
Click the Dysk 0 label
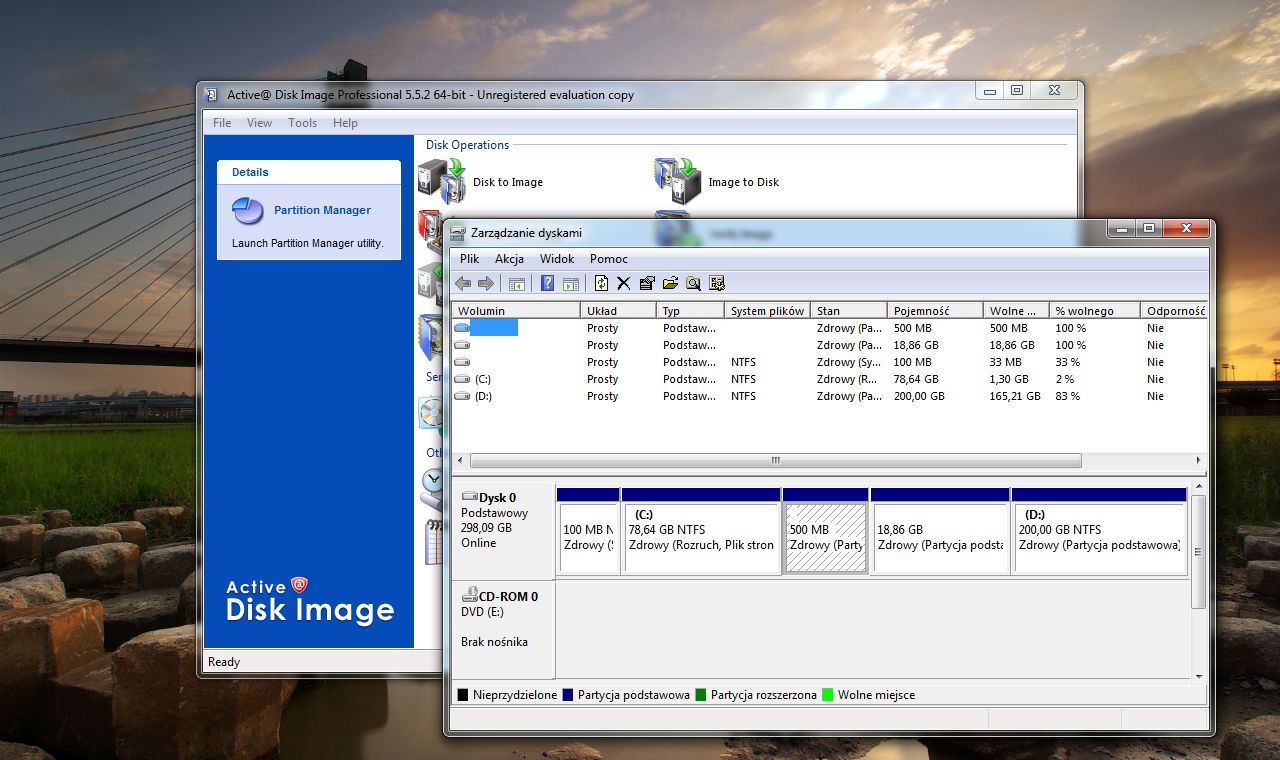pos(498,497)
